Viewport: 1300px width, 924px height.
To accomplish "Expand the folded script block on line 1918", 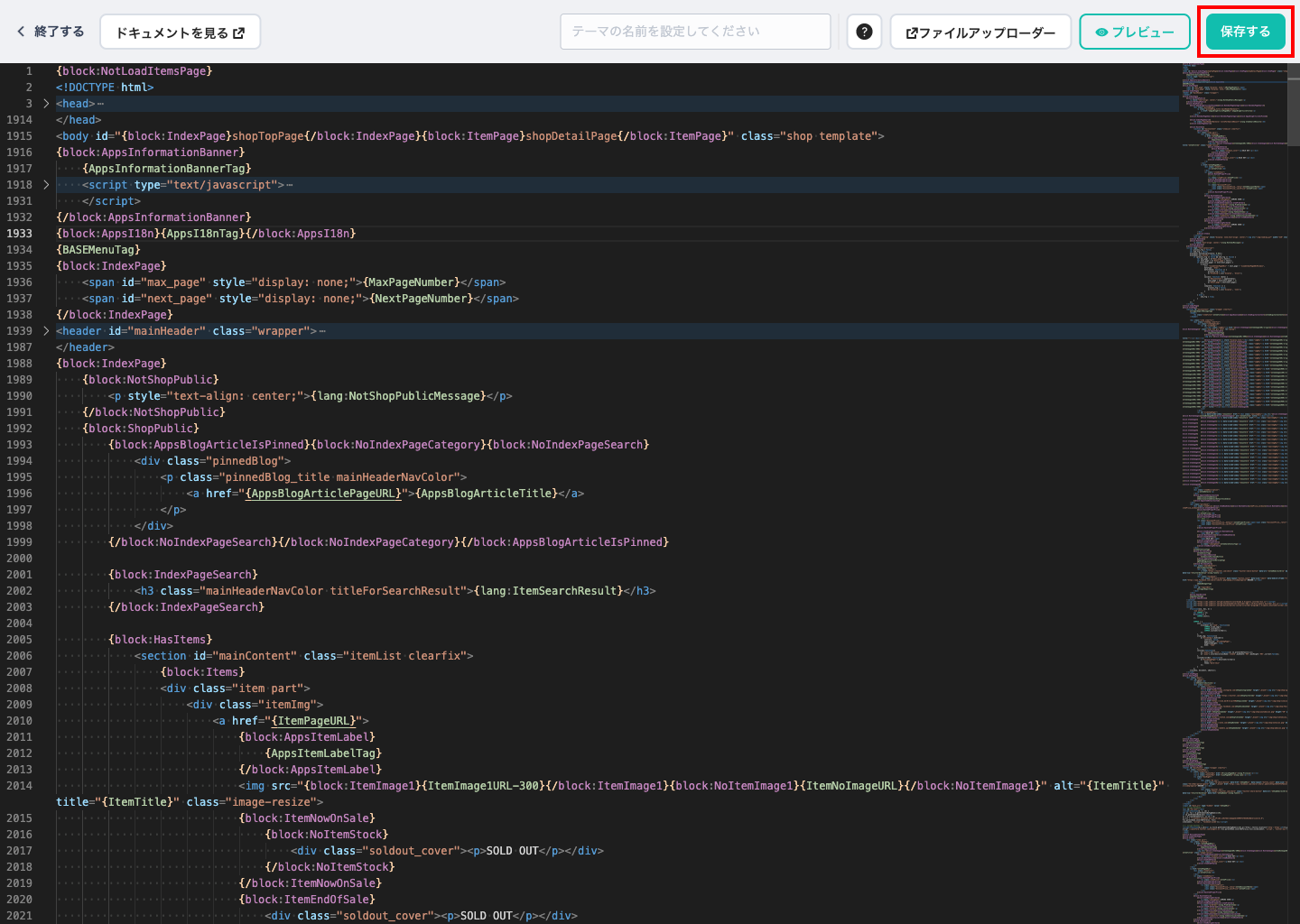I will pyautogui.click(x=46, y=185).
